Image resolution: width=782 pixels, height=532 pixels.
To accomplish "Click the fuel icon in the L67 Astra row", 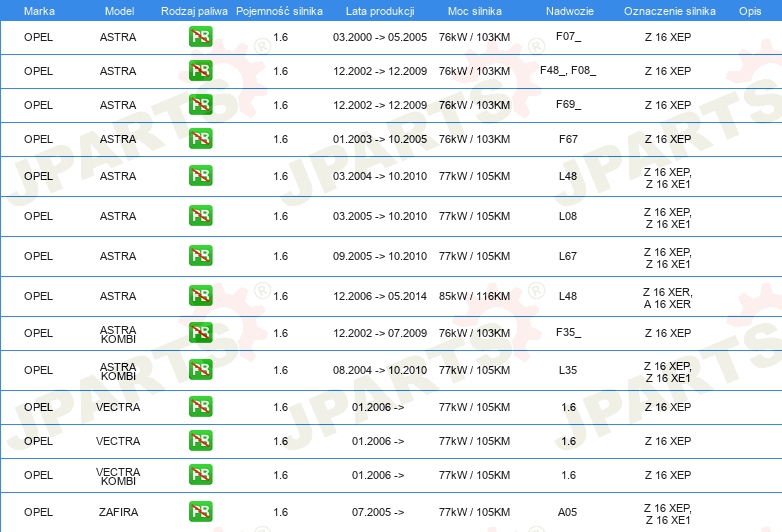I will [x=200, y=256].
